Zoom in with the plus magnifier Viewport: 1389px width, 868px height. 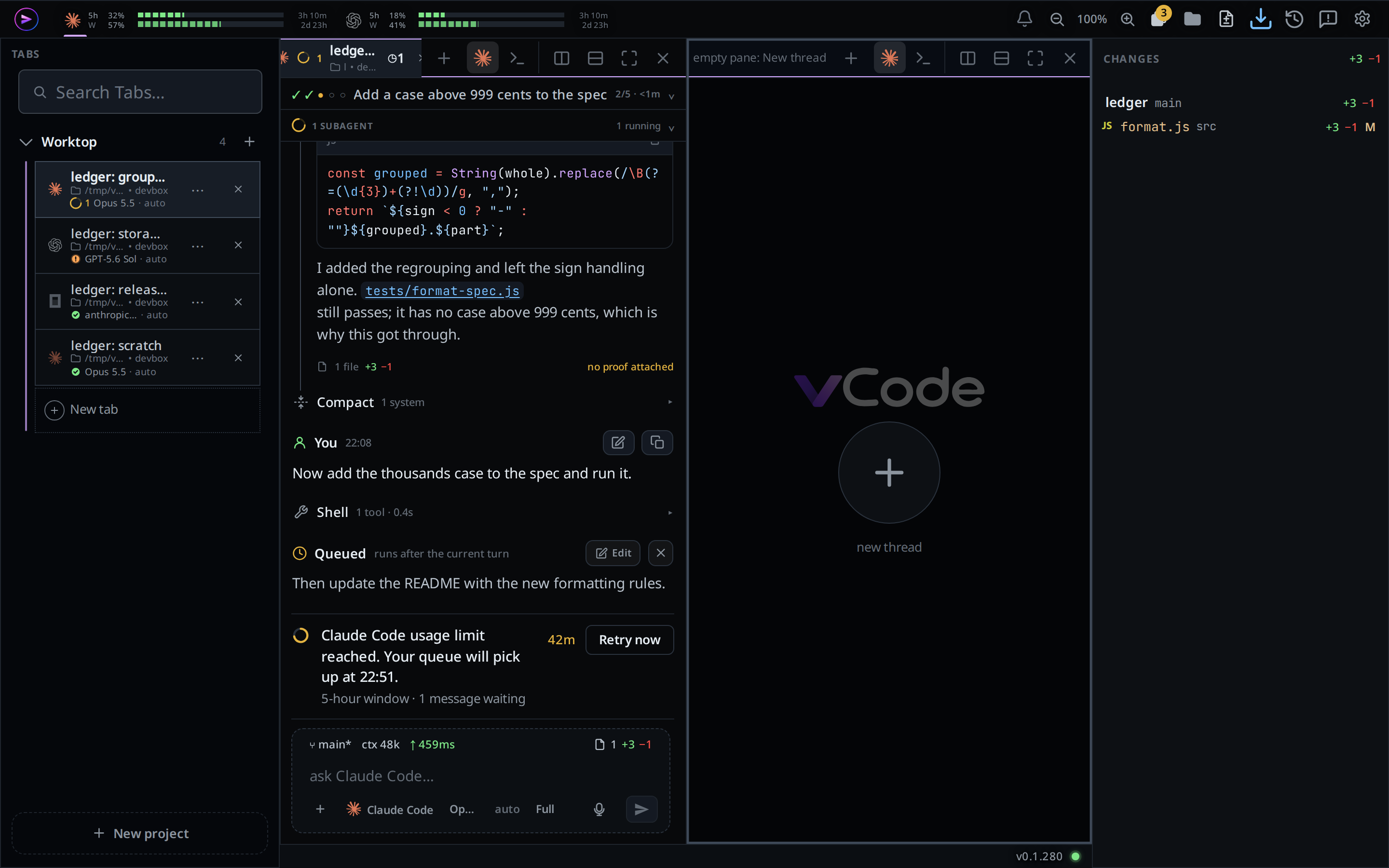click(x=1127, y=19)
